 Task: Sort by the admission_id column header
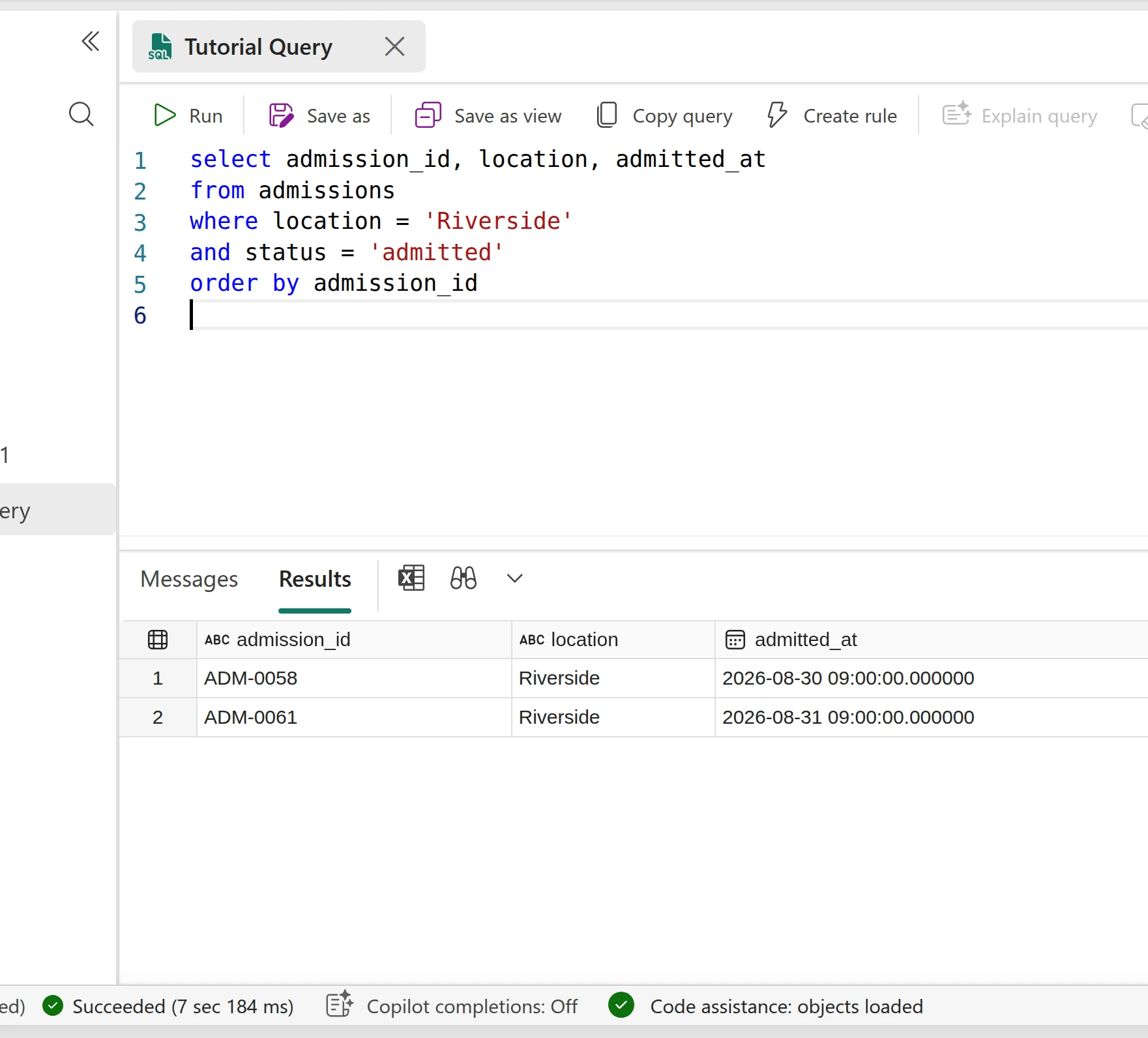coord(354,640)
